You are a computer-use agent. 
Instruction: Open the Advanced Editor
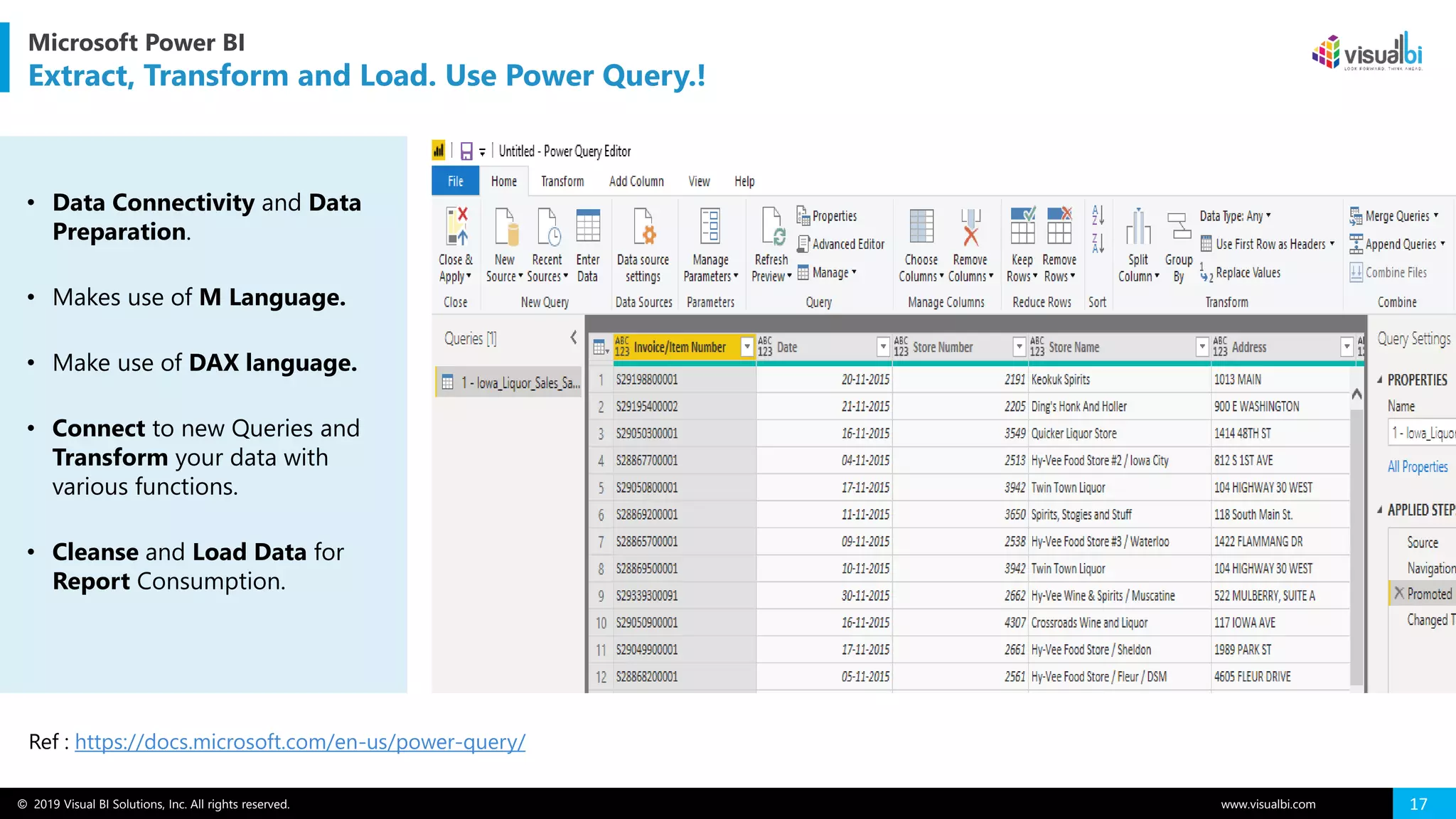[841, 245]
